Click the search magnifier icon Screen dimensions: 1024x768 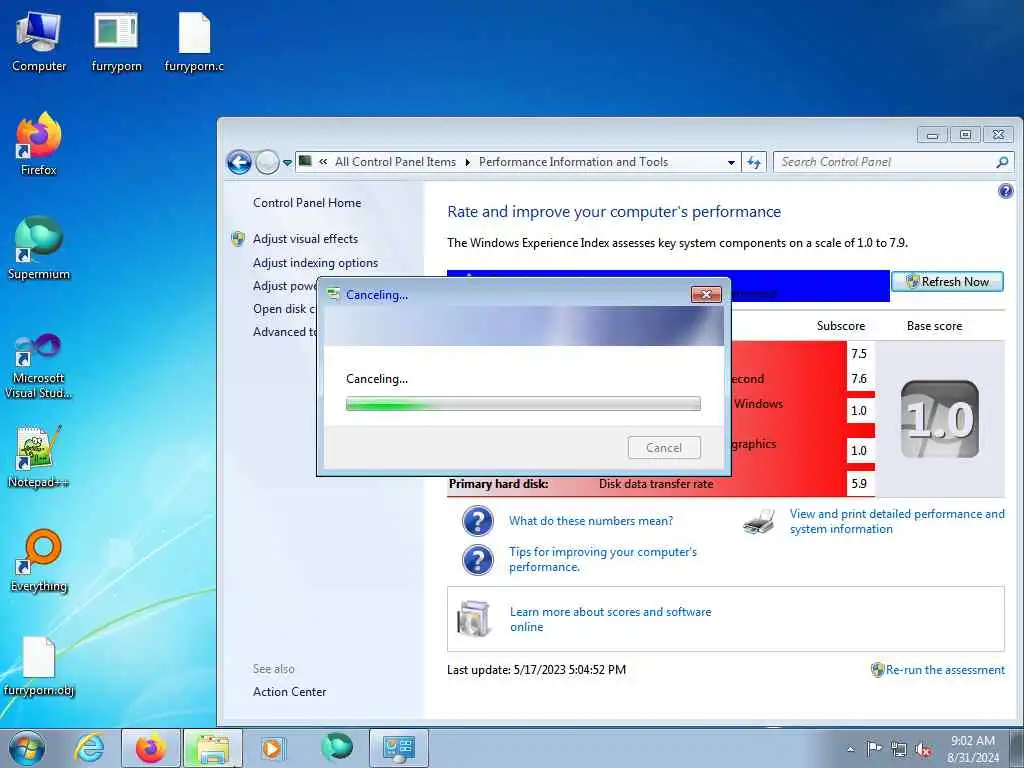[1002, 162]
